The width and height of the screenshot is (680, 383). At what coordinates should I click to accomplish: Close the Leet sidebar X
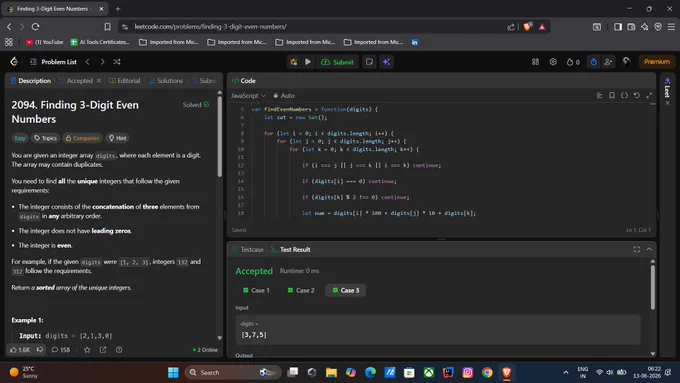point(667,103)
